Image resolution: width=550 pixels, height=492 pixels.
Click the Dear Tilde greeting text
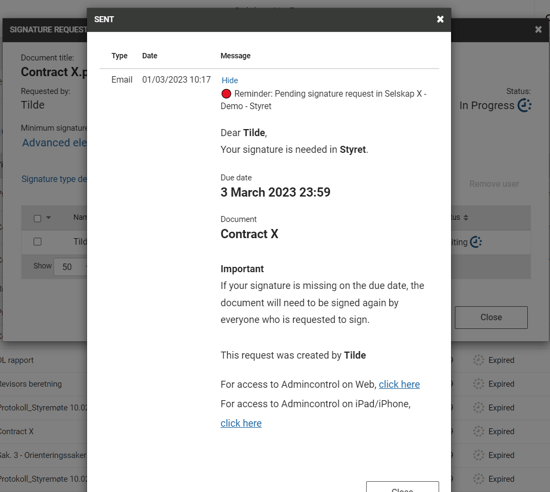point(244,133)
